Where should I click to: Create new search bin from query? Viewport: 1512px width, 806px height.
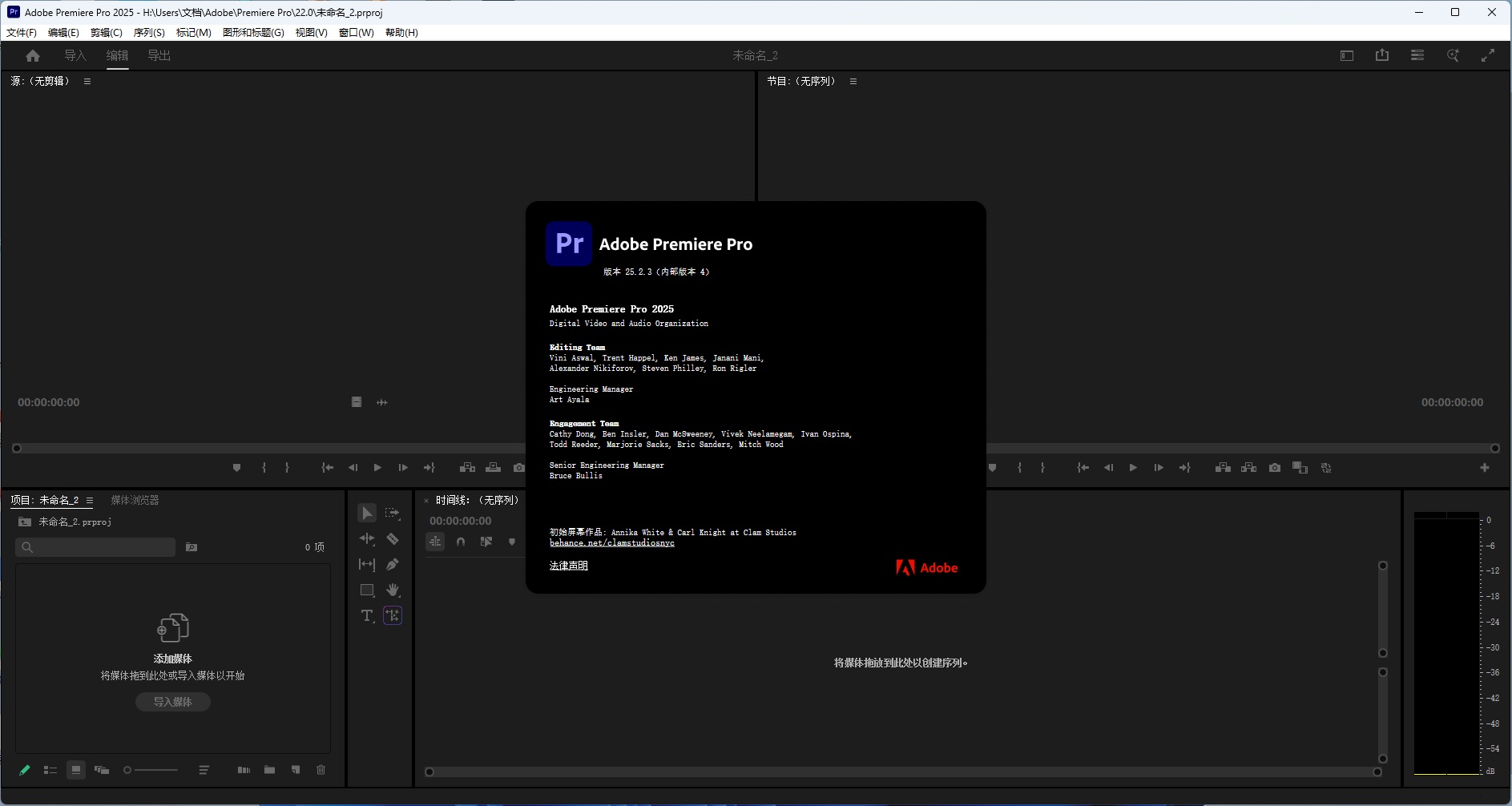click(192, 547)
